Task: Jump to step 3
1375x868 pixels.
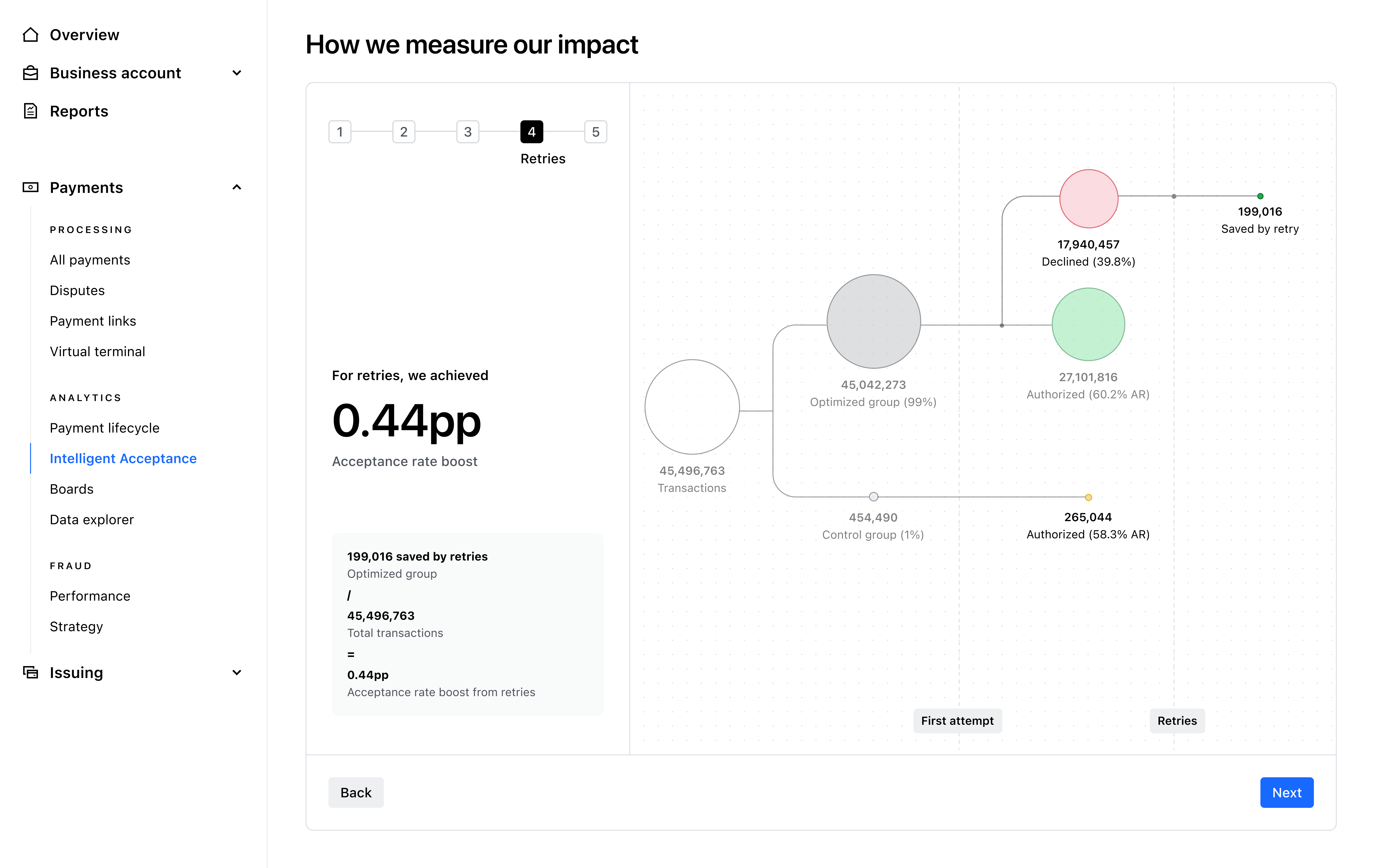Action: click(x=468, y=132)
